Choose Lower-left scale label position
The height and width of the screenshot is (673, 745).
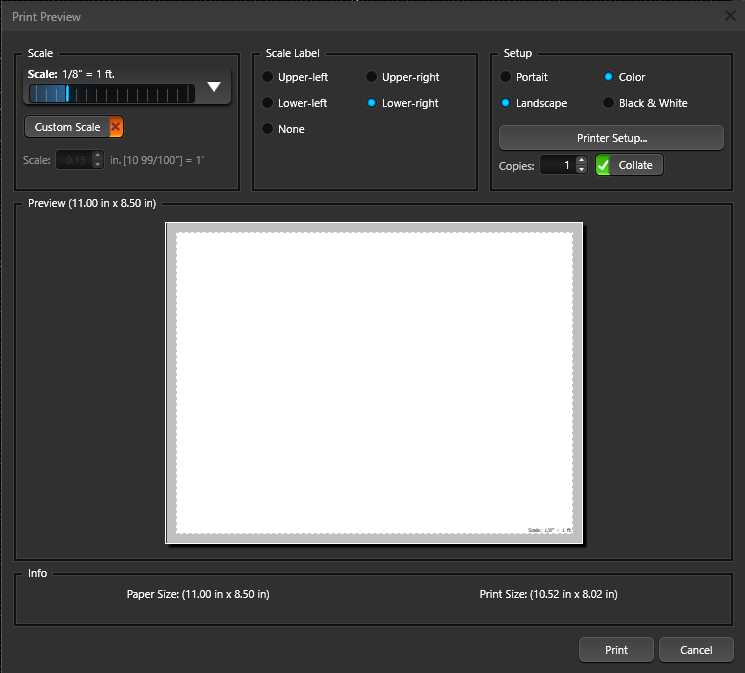(268, 103)
